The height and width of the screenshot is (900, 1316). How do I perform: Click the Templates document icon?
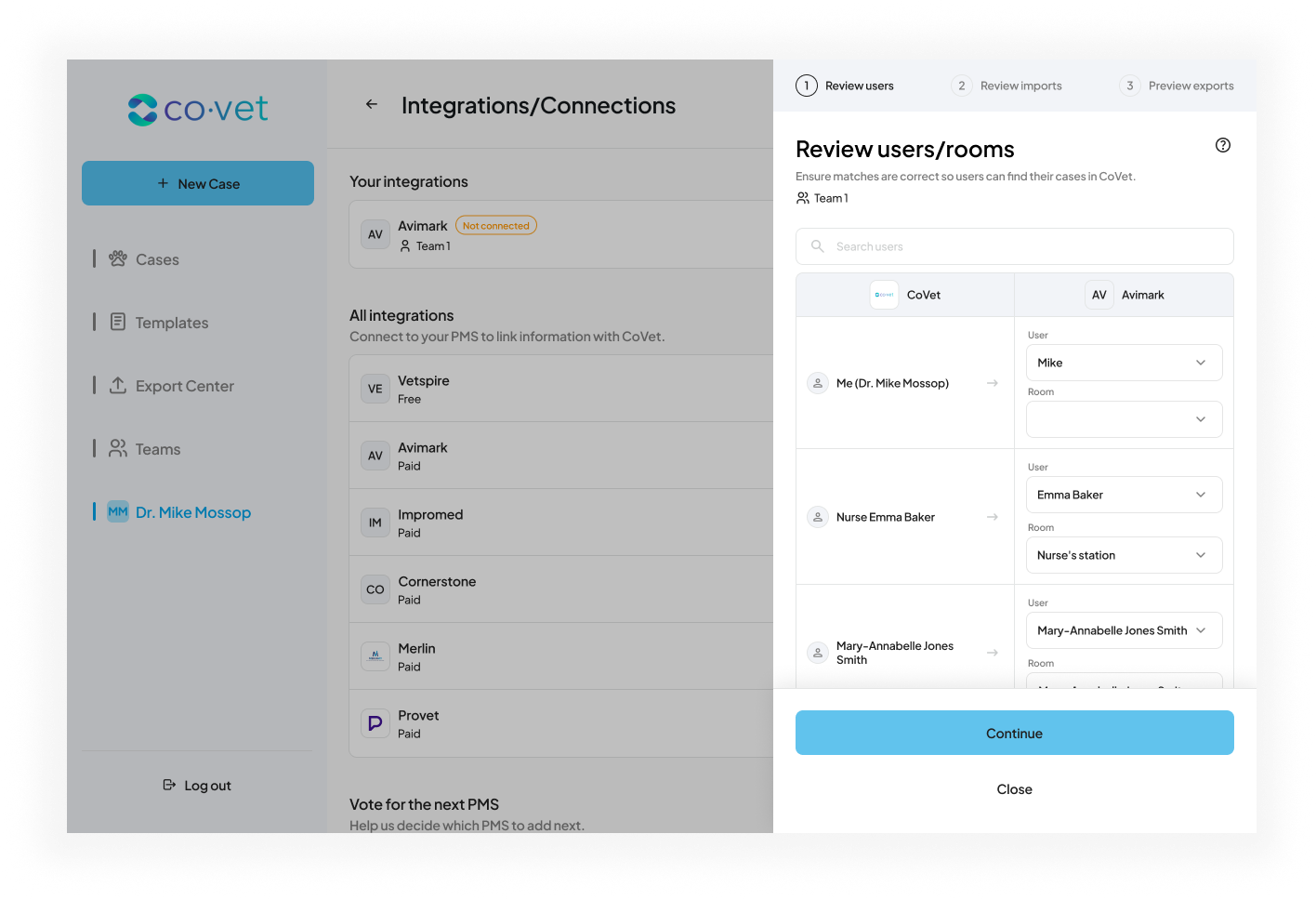118,322
